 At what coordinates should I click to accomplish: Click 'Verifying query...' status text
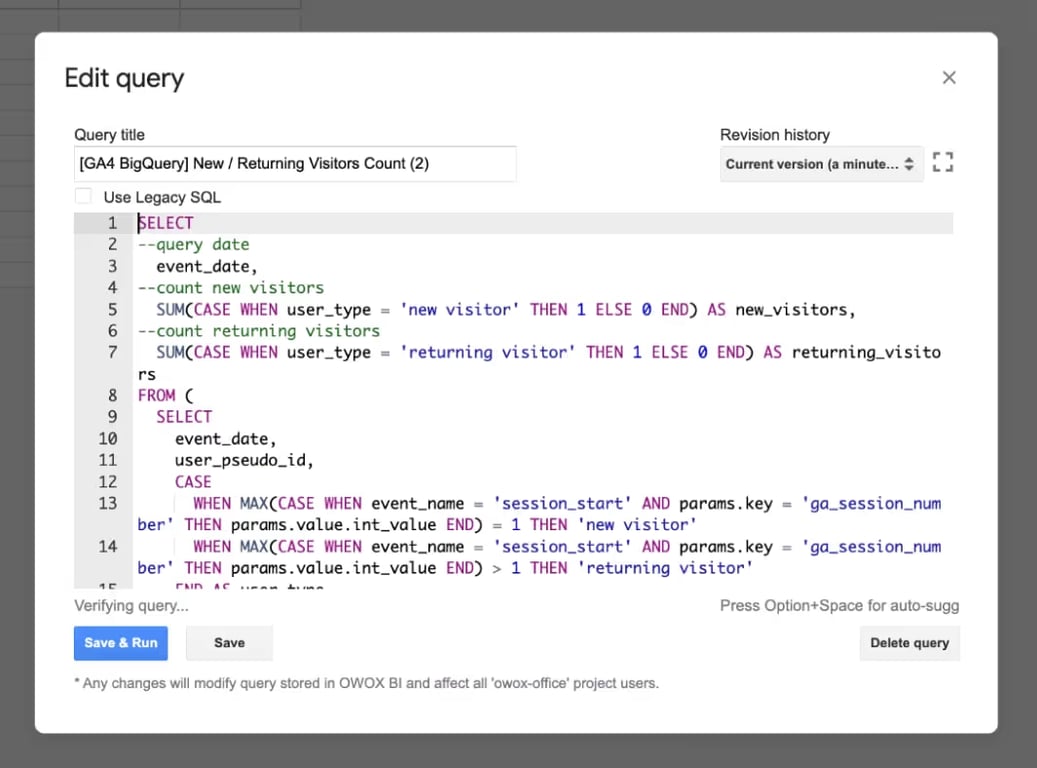(x=131, y=606)
